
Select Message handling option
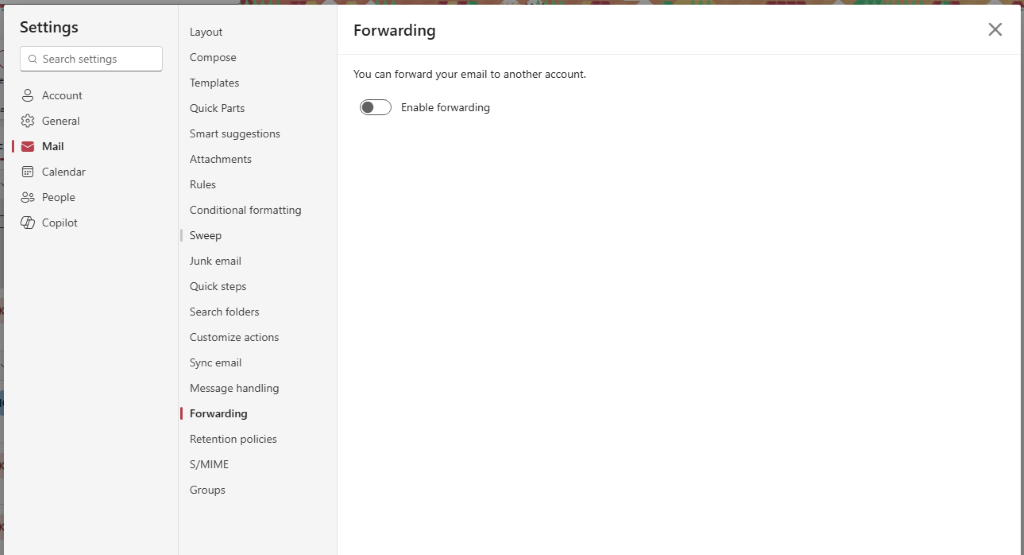(234, 388)
